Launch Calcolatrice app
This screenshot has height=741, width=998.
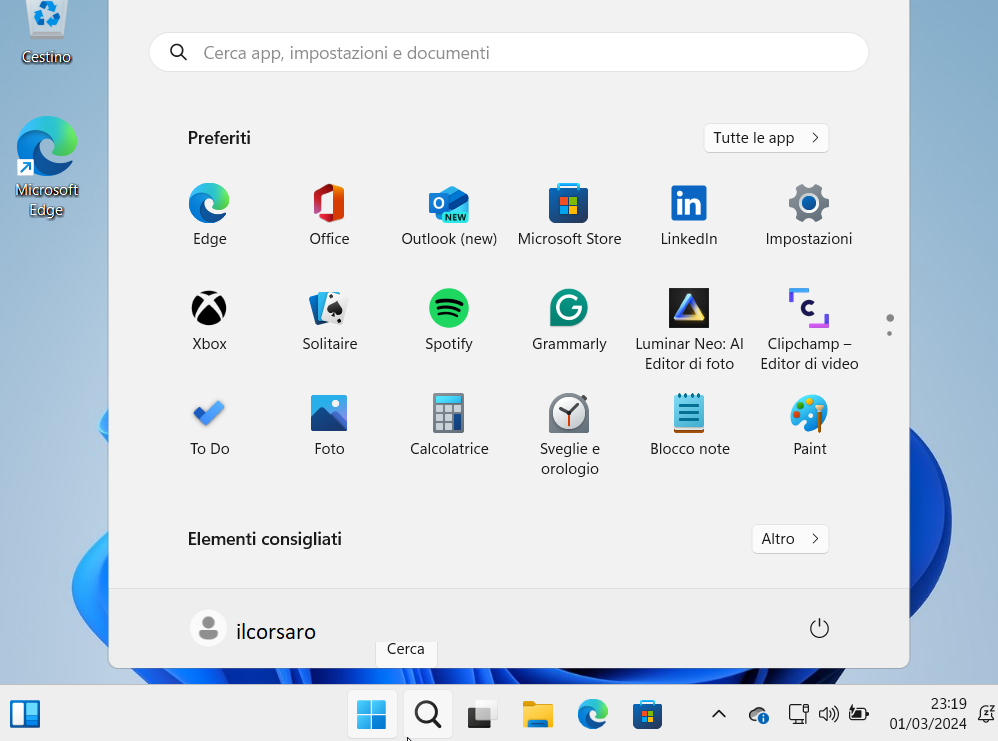(449, 425)
